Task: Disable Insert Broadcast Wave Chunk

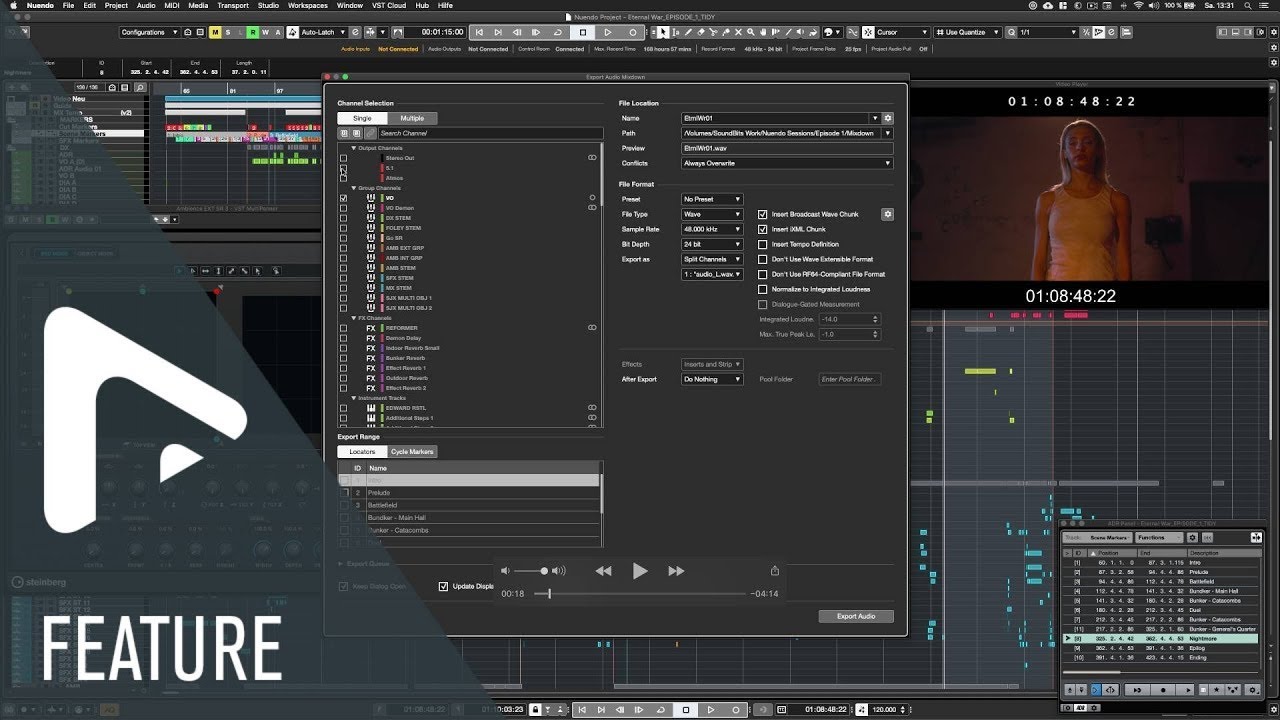Action: click(763, 214)
